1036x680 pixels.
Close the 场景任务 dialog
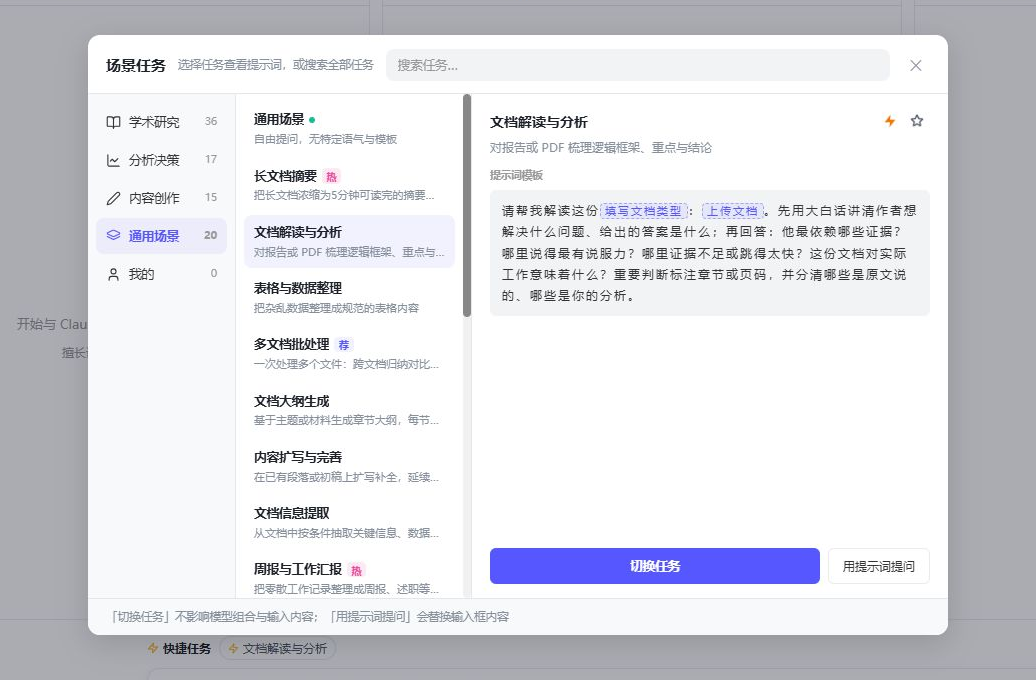tap(916, 65)
